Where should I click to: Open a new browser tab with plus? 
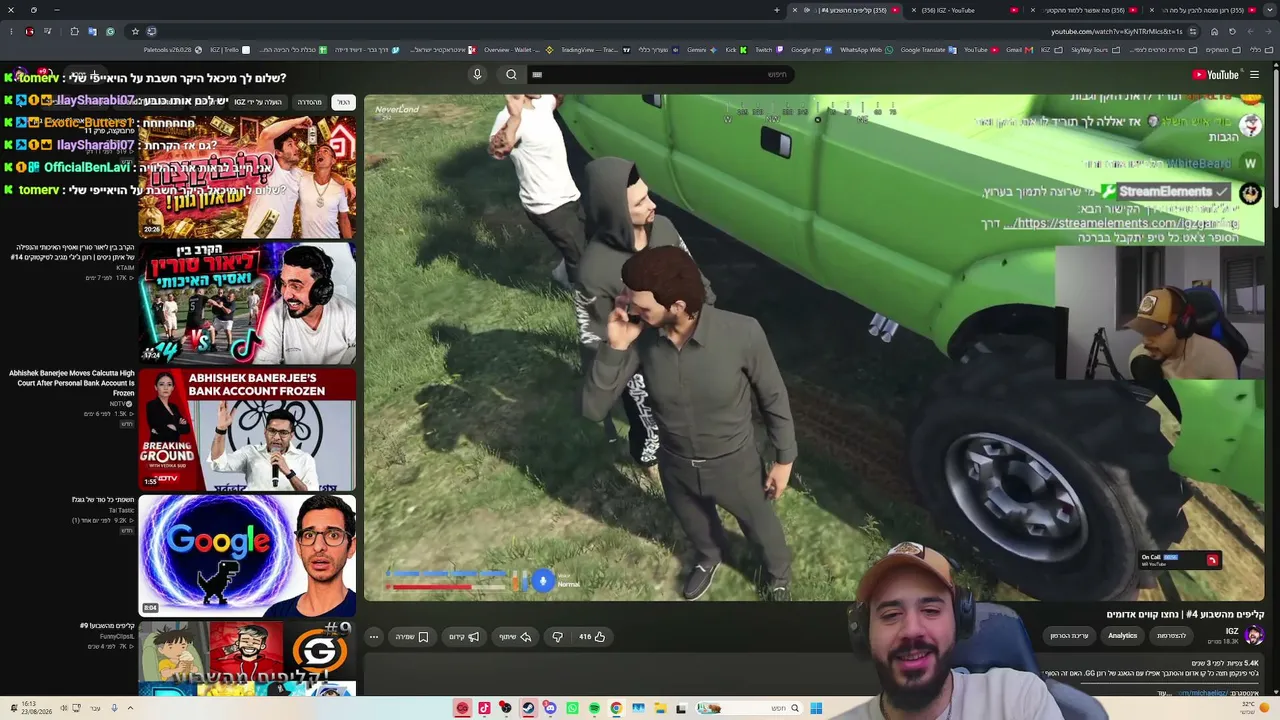[x=777, y=10]
